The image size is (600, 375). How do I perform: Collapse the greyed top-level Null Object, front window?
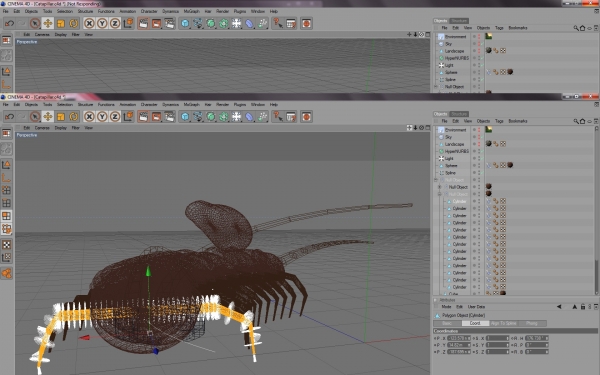pos(436,180)
